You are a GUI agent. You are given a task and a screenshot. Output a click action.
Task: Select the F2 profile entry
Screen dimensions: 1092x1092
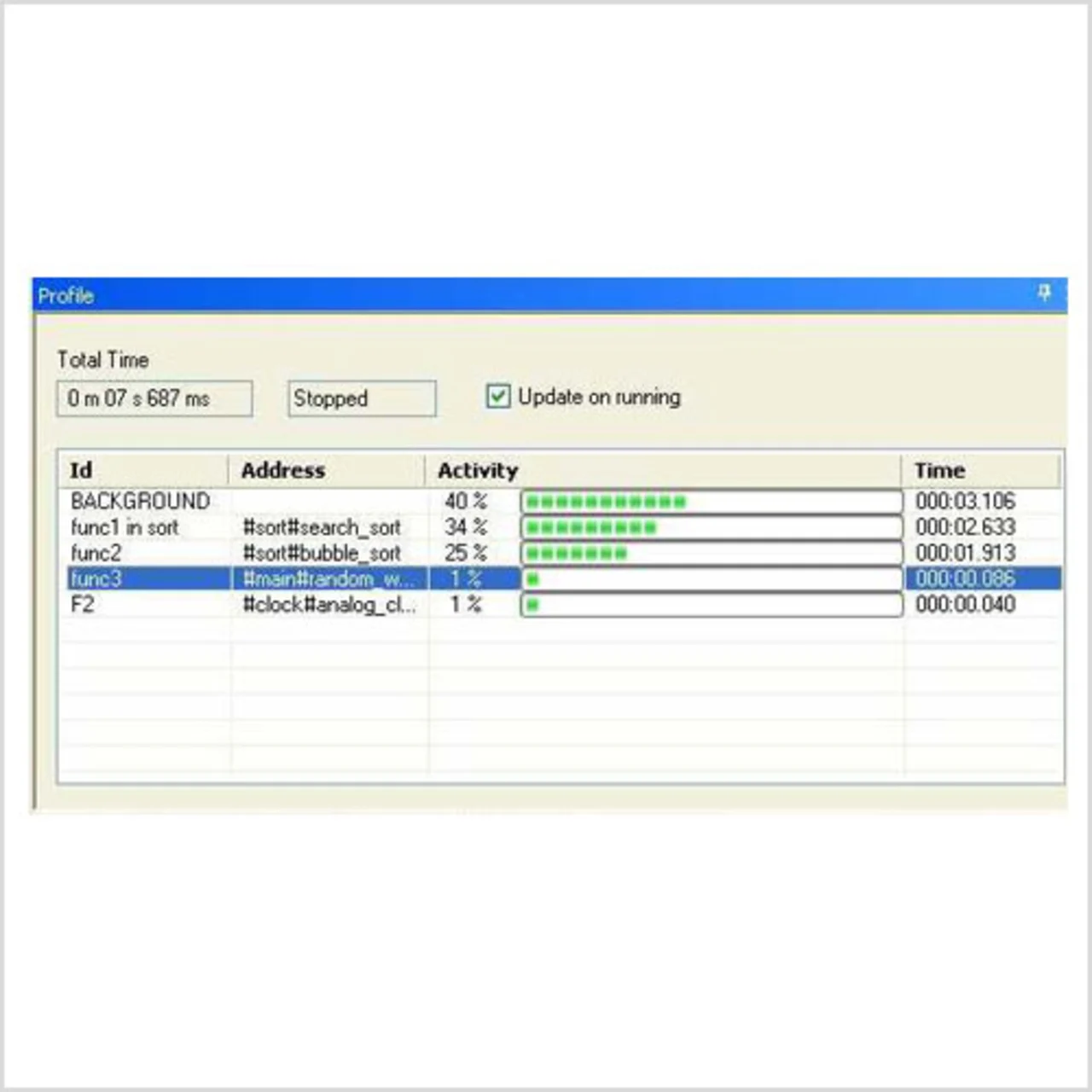82,605
